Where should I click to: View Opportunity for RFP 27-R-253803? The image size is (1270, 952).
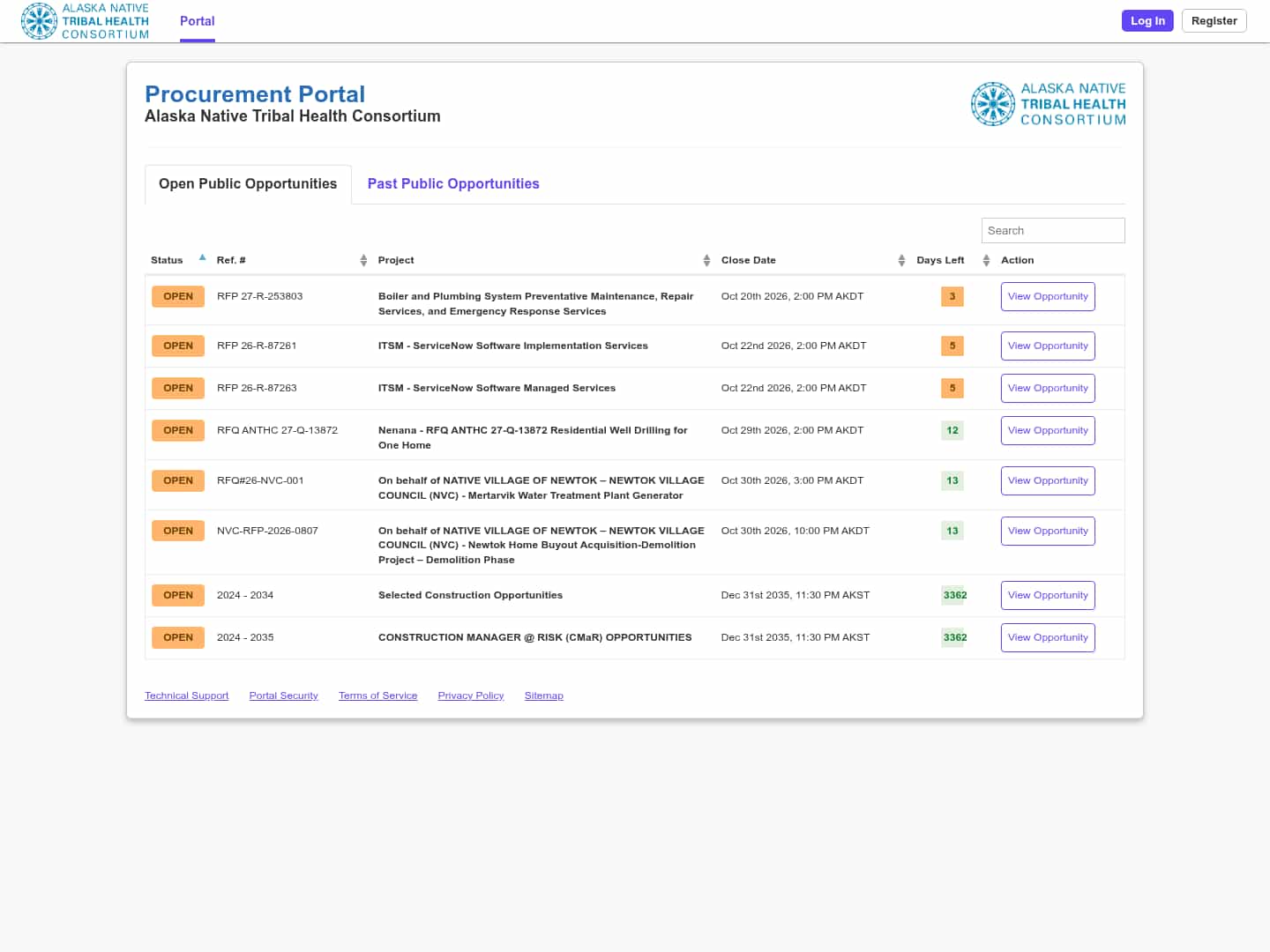click(1048, 296)
